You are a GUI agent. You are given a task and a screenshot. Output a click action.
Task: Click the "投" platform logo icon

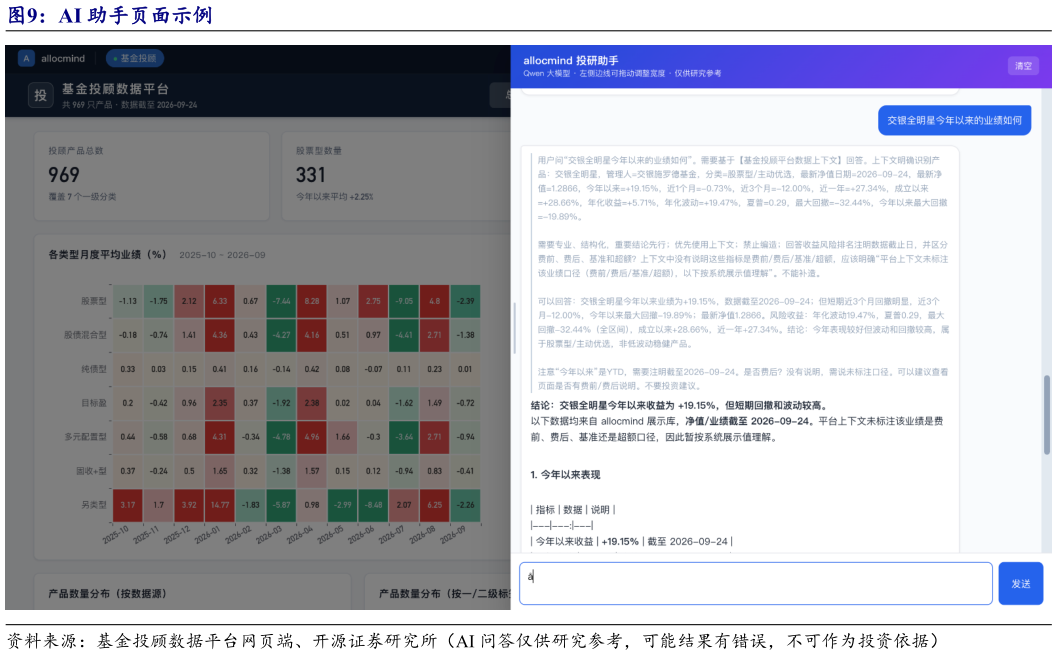(x=40, y=95)
